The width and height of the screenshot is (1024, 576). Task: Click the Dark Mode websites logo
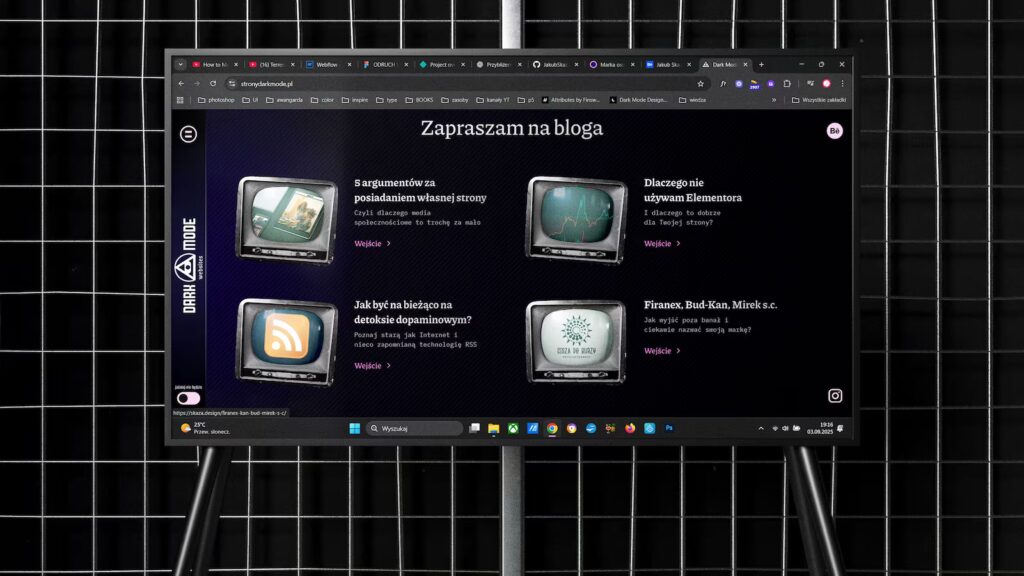click(x=187, y=266)
